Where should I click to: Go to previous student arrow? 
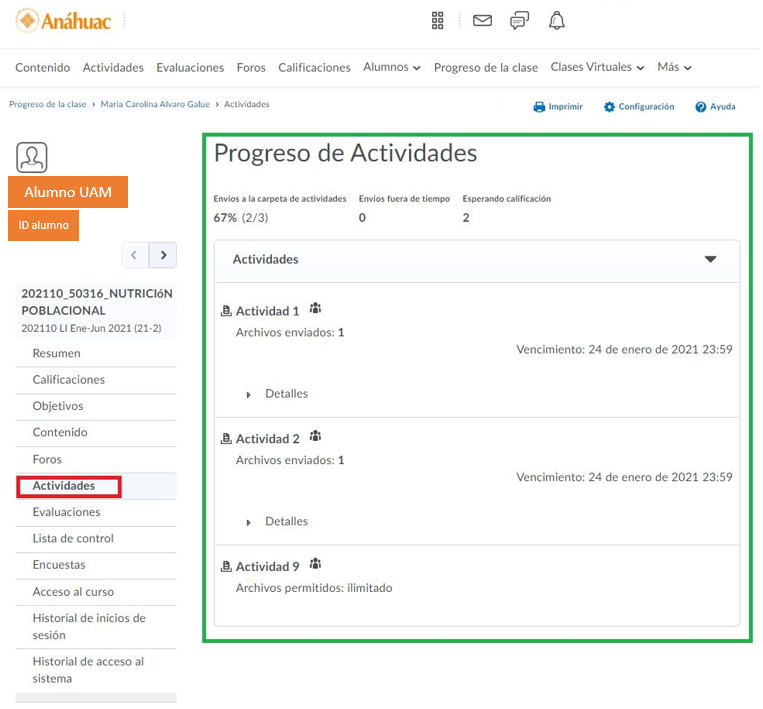coord(135,255)
